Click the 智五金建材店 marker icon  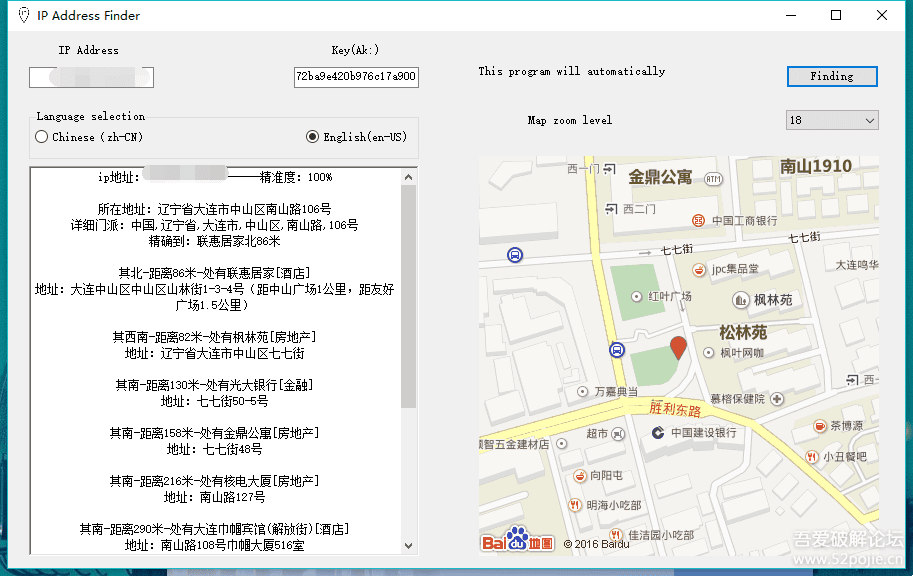pos(562,444)
